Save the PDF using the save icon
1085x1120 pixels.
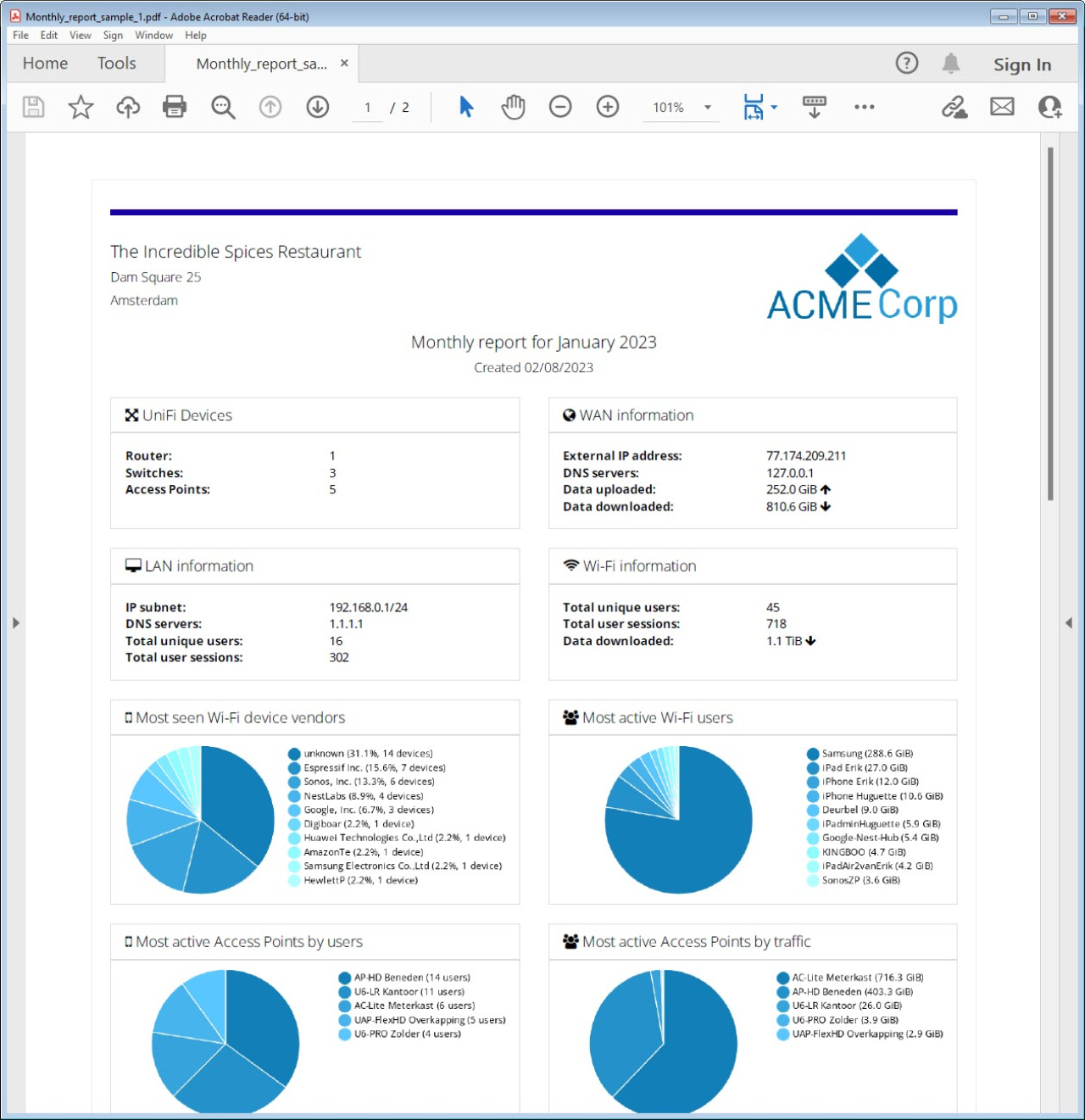pyautogui.click(x=32, y=107)
